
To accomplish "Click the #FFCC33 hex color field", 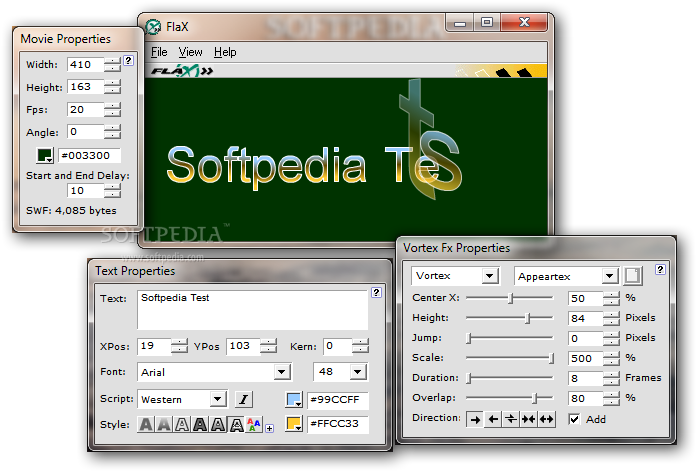I will pos(338,424).
